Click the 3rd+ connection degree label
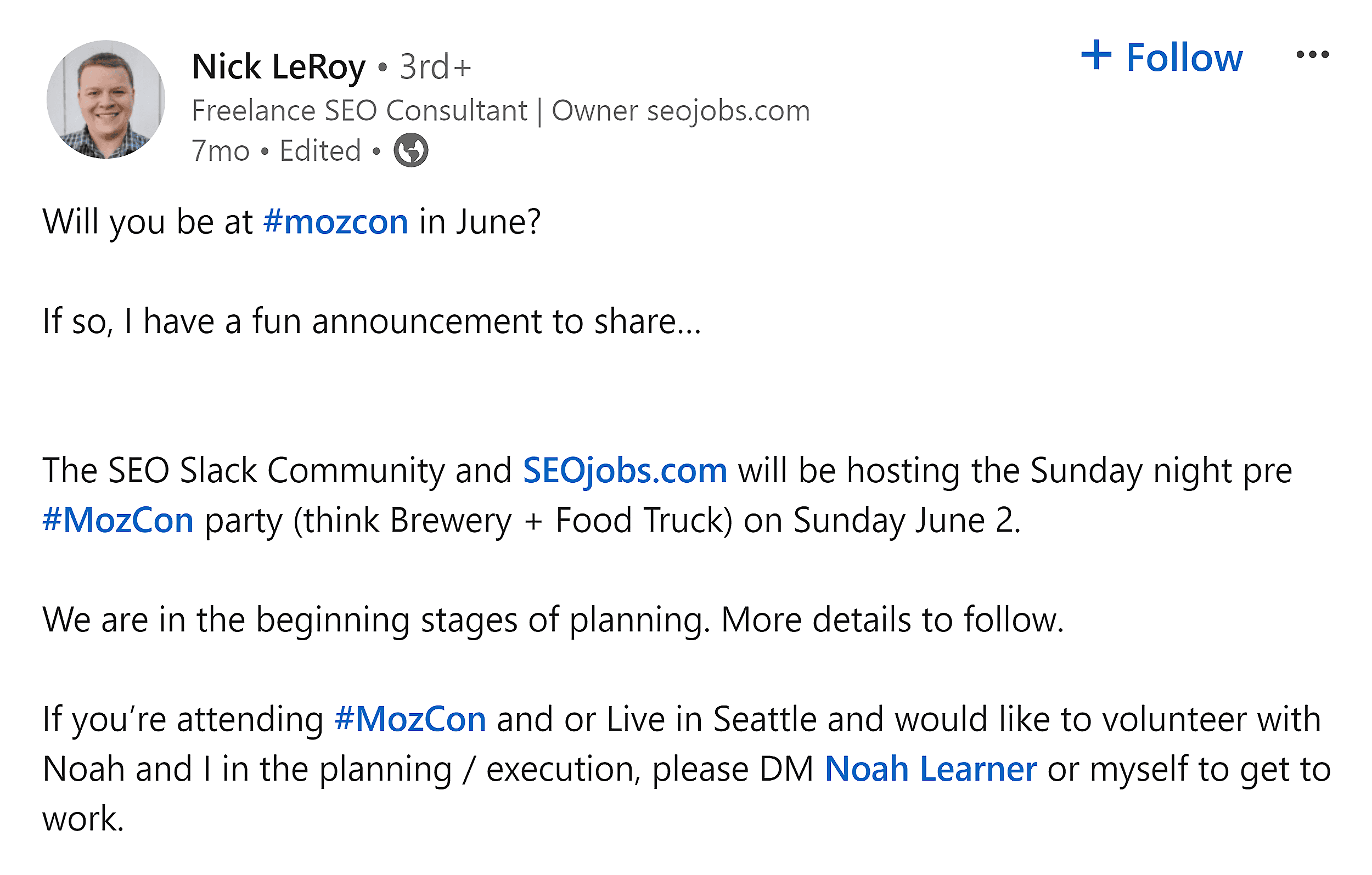The height and width of the screenshot is (875, 1372). click(435, 66)
